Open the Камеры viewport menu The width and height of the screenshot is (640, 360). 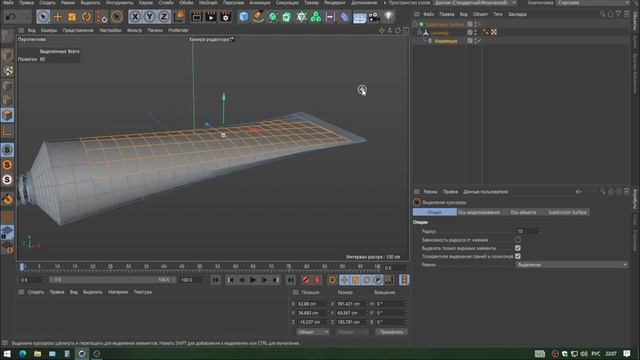tap(49, 30)
